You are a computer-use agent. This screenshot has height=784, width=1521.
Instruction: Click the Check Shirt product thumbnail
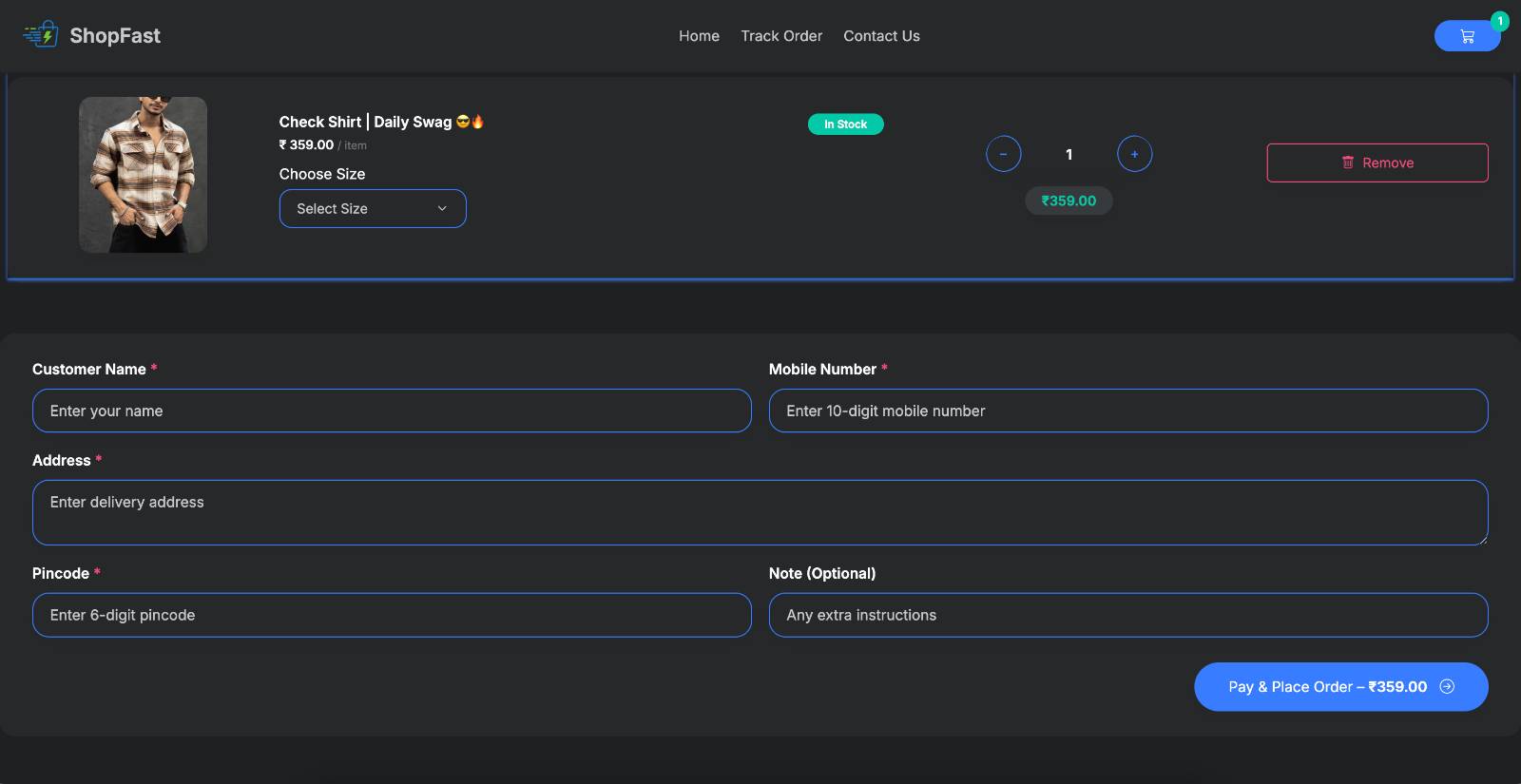pos(143,175)
